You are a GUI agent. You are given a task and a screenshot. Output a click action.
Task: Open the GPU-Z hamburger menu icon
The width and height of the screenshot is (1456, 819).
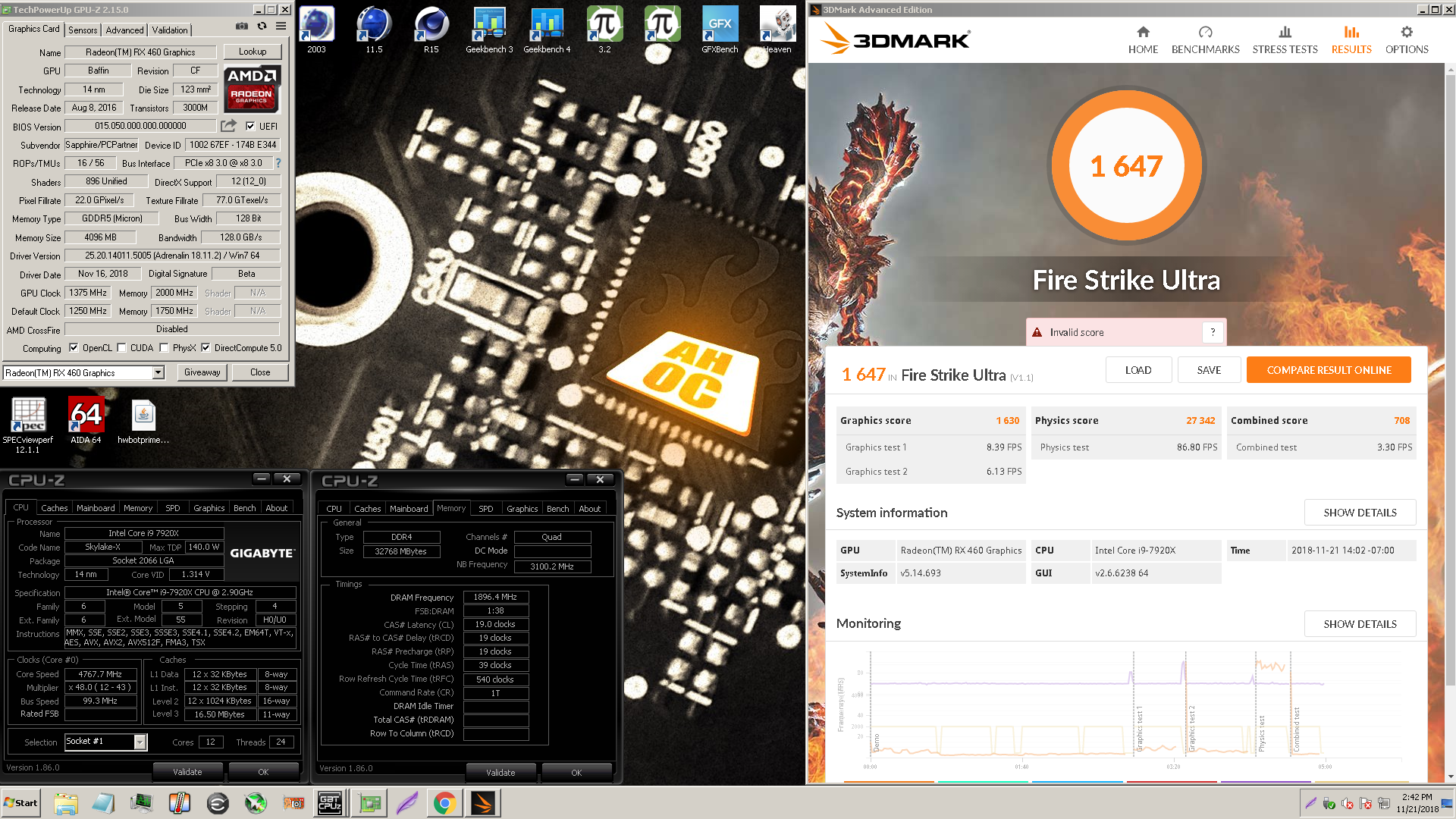281,26
